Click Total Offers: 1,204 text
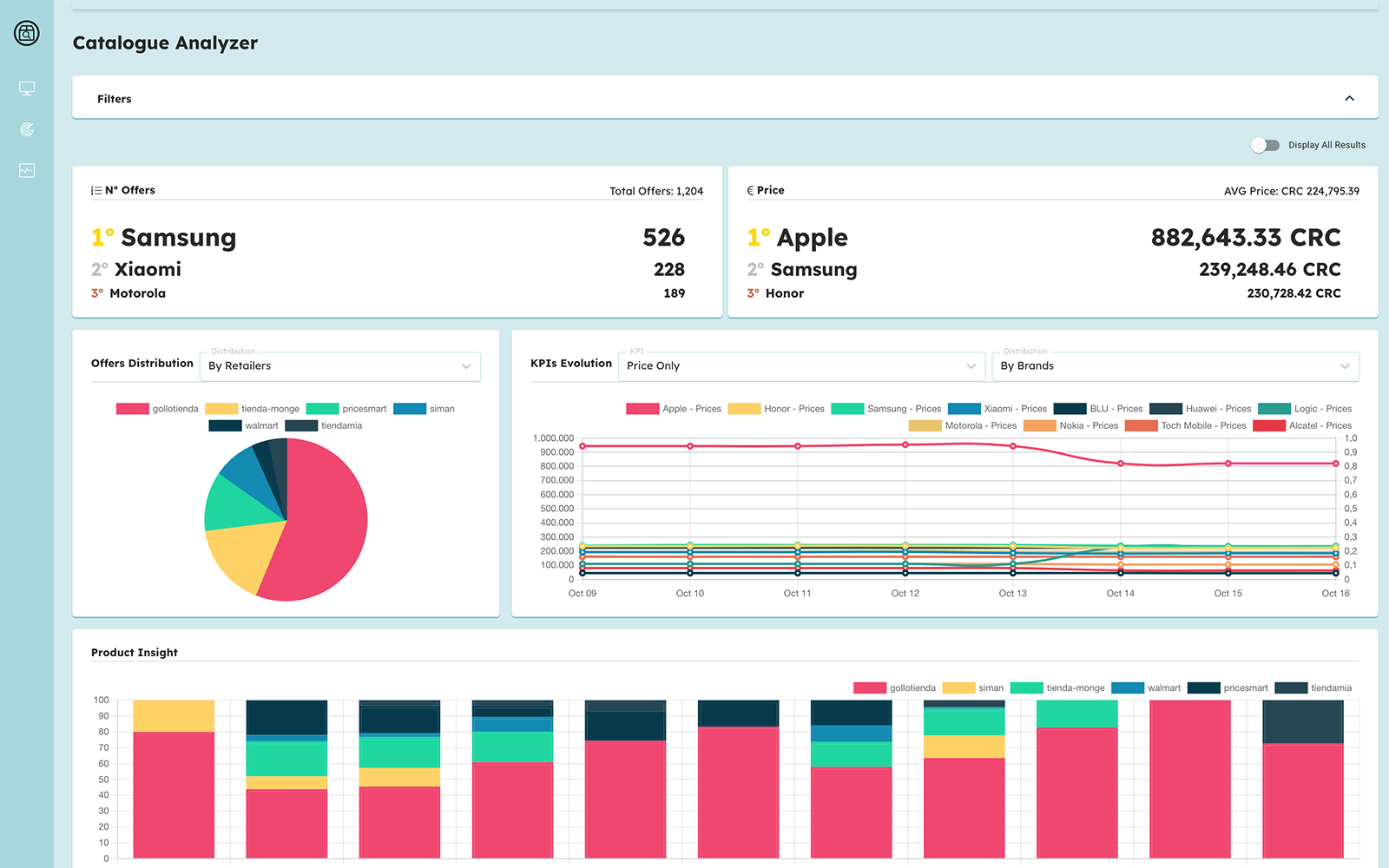Screen dimensions: 1389x868 point(656,191)
